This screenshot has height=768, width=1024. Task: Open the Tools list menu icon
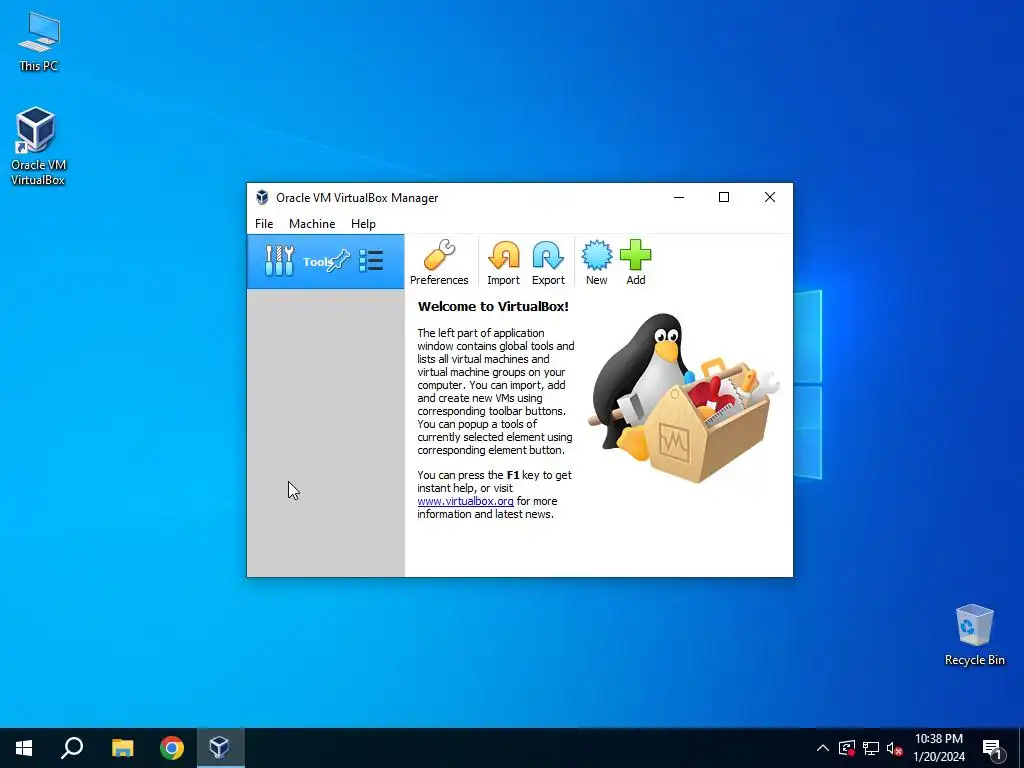click(371, 261)
